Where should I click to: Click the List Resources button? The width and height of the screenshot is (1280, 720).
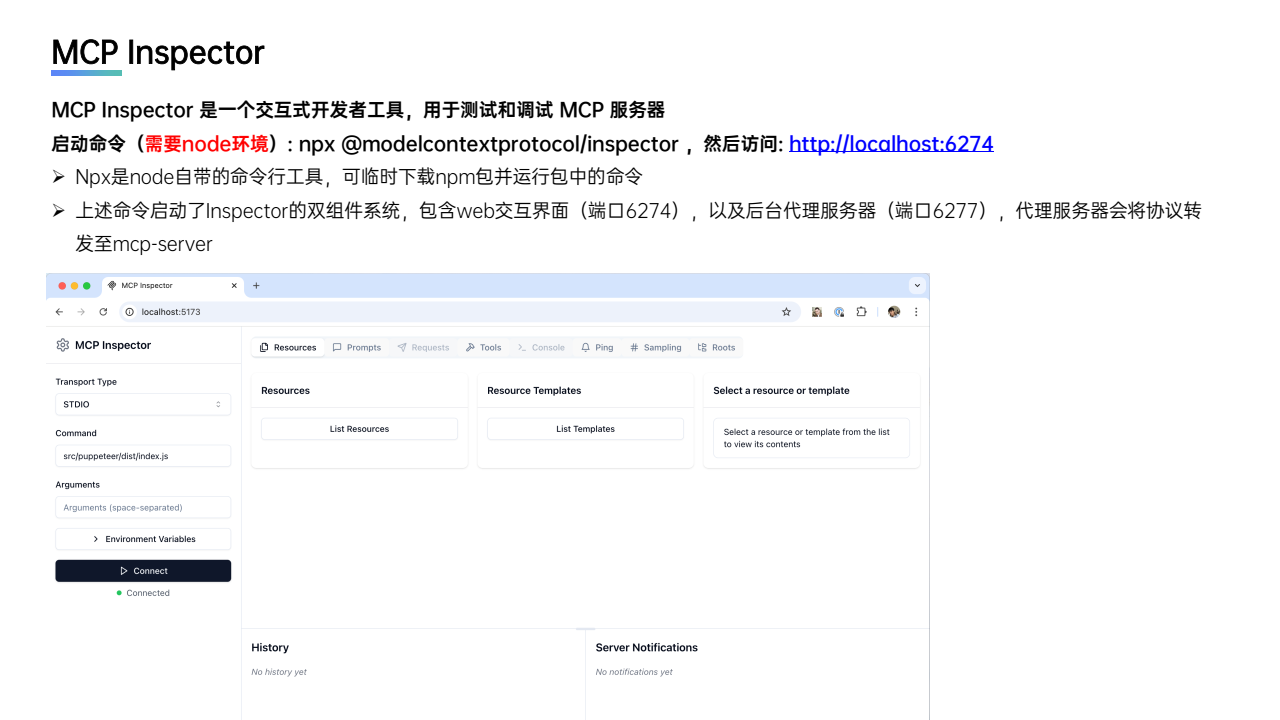click(359, 429)
